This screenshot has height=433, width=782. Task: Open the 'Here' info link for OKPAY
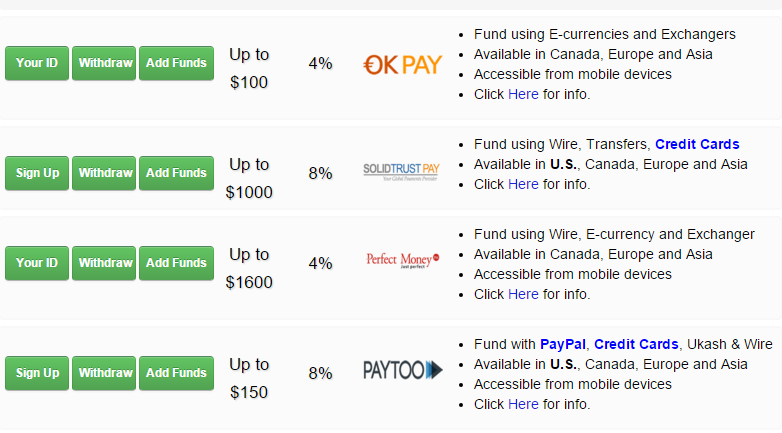(523, 94)
